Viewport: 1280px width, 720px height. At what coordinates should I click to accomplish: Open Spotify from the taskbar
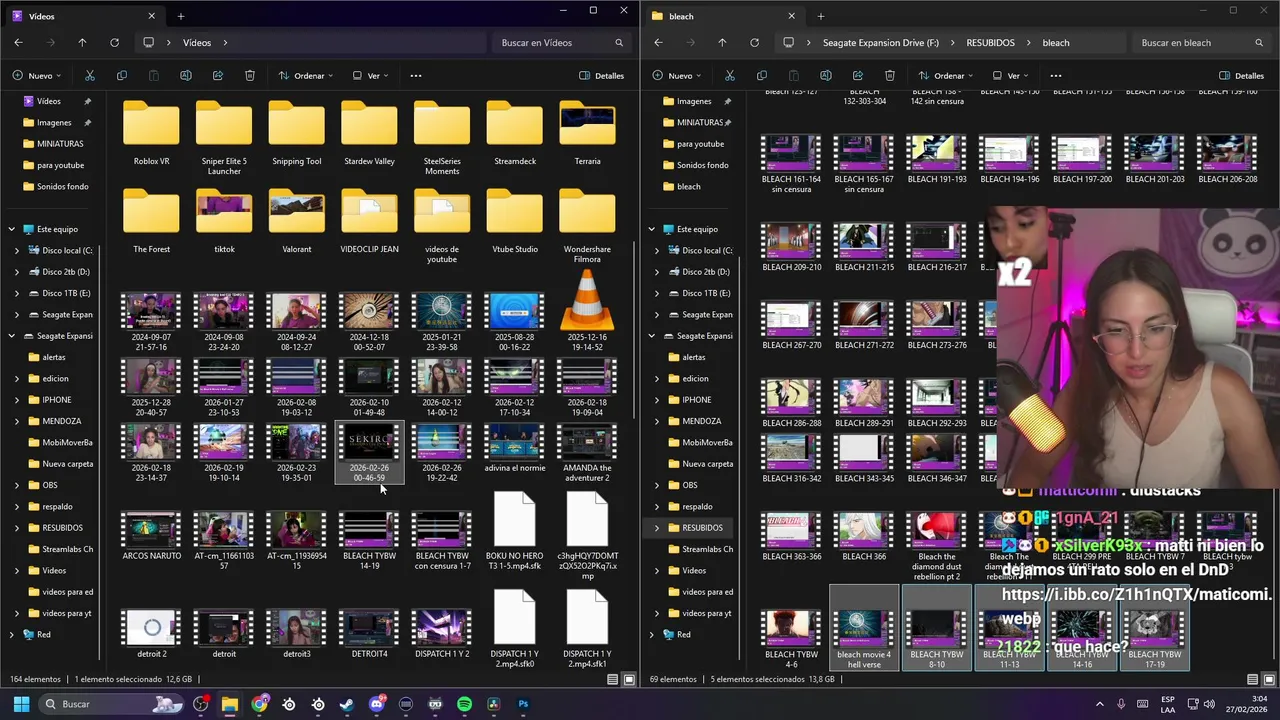(x=464, y=704)
